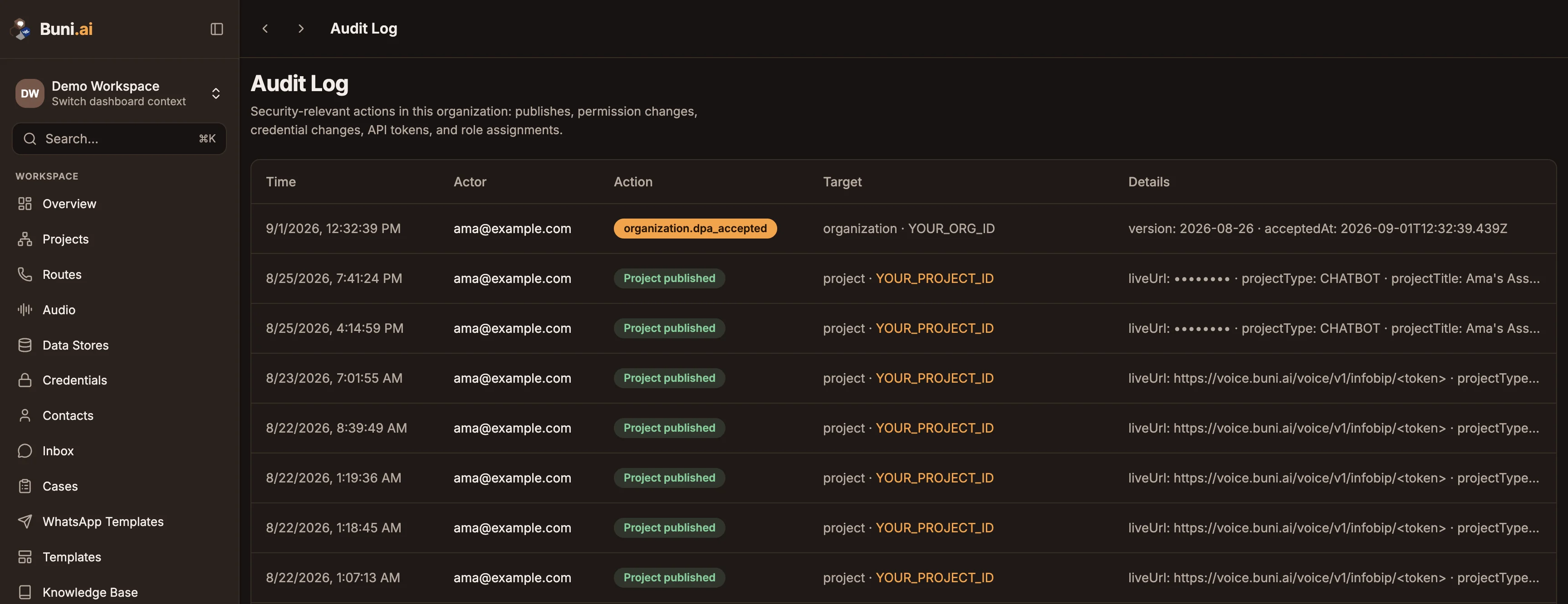The width and height of the screenshot is (1568, 604).
Task: Click Project published badge for 8/23/2026, 7:01:55 AM
Action: coord(669,378)
